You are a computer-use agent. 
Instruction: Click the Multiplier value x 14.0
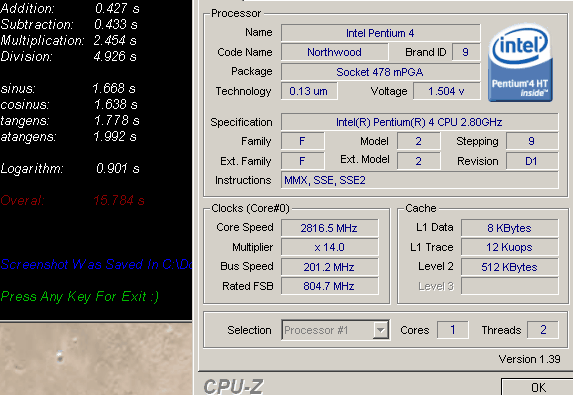click(329, 247)
